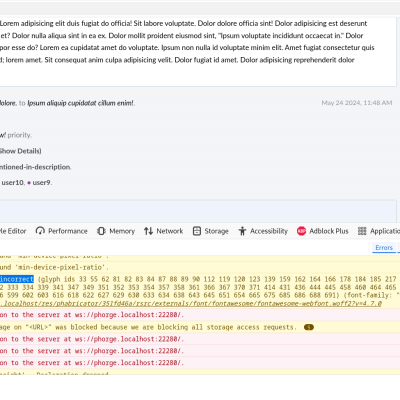This screenshot has height=400, width=400.
Task: Click the highlighted 'incorrect' console text
Action: point(17,279)
